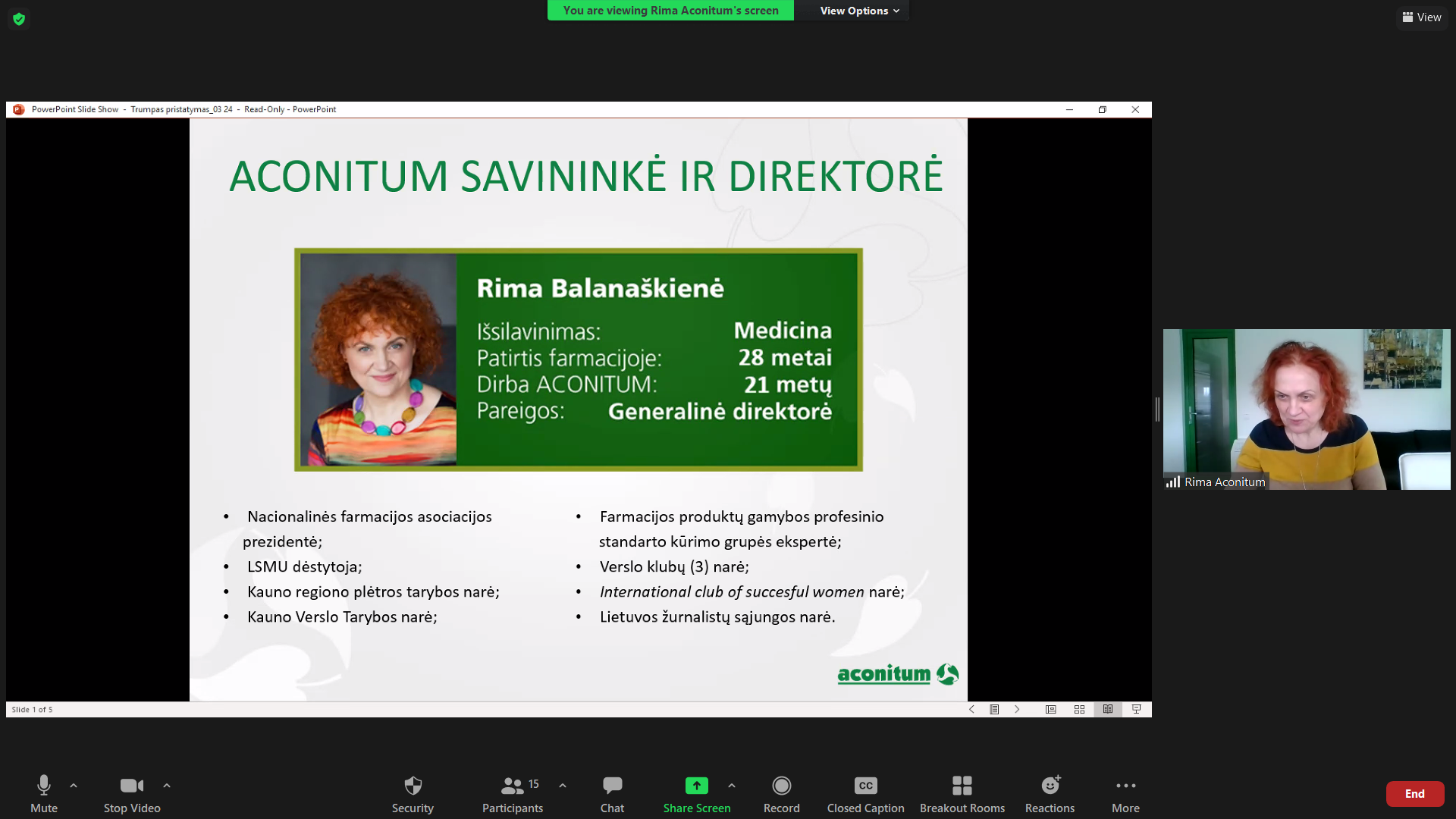The width and height of the screenshot is (1456, 819).
Task: Open slide show menu icon between arrows
Action: pos(994,709)
